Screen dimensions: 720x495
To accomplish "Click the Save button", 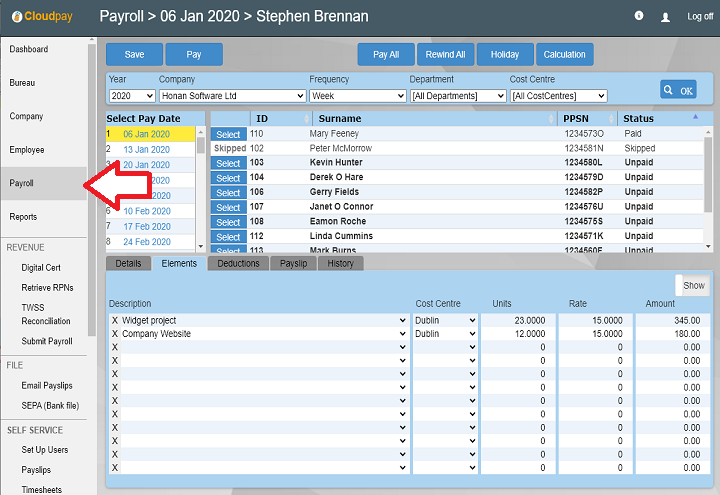I will tap(134, 55).
